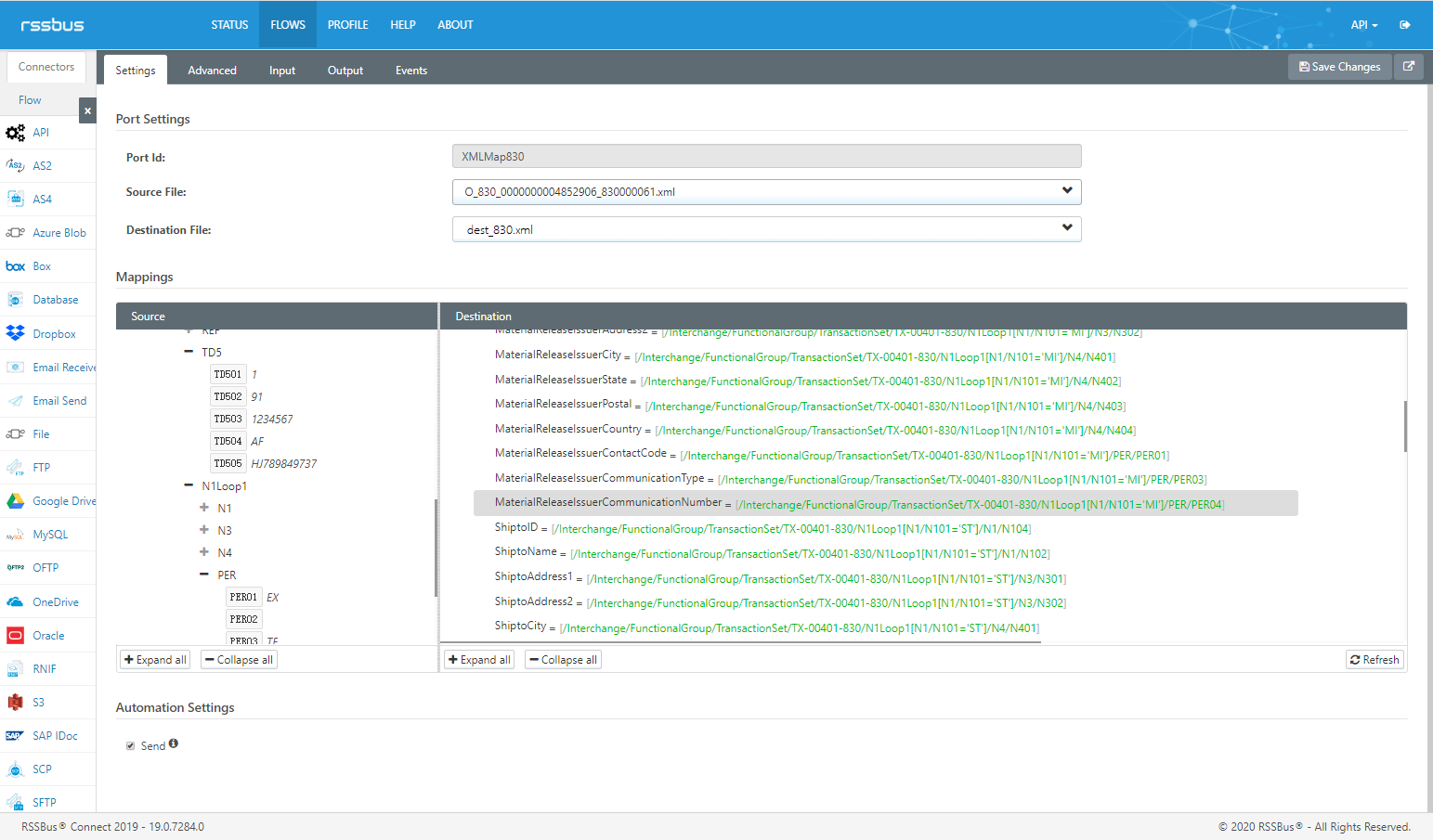Screen dimensions: 1433x840
Task: Close the connector side panel with the X
Action: [87, 110]
